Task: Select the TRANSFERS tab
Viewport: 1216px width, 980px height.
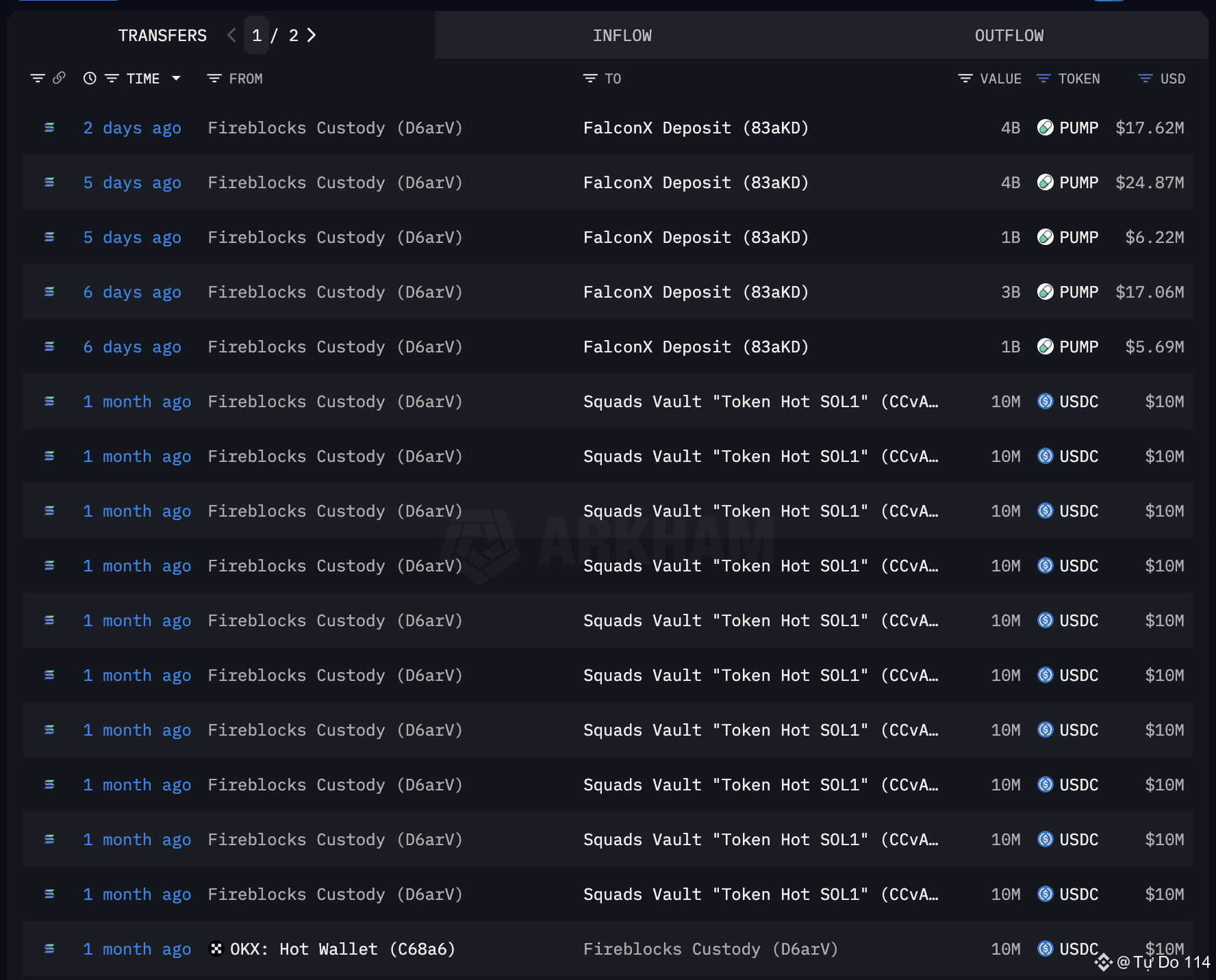Action: (162, 35)
